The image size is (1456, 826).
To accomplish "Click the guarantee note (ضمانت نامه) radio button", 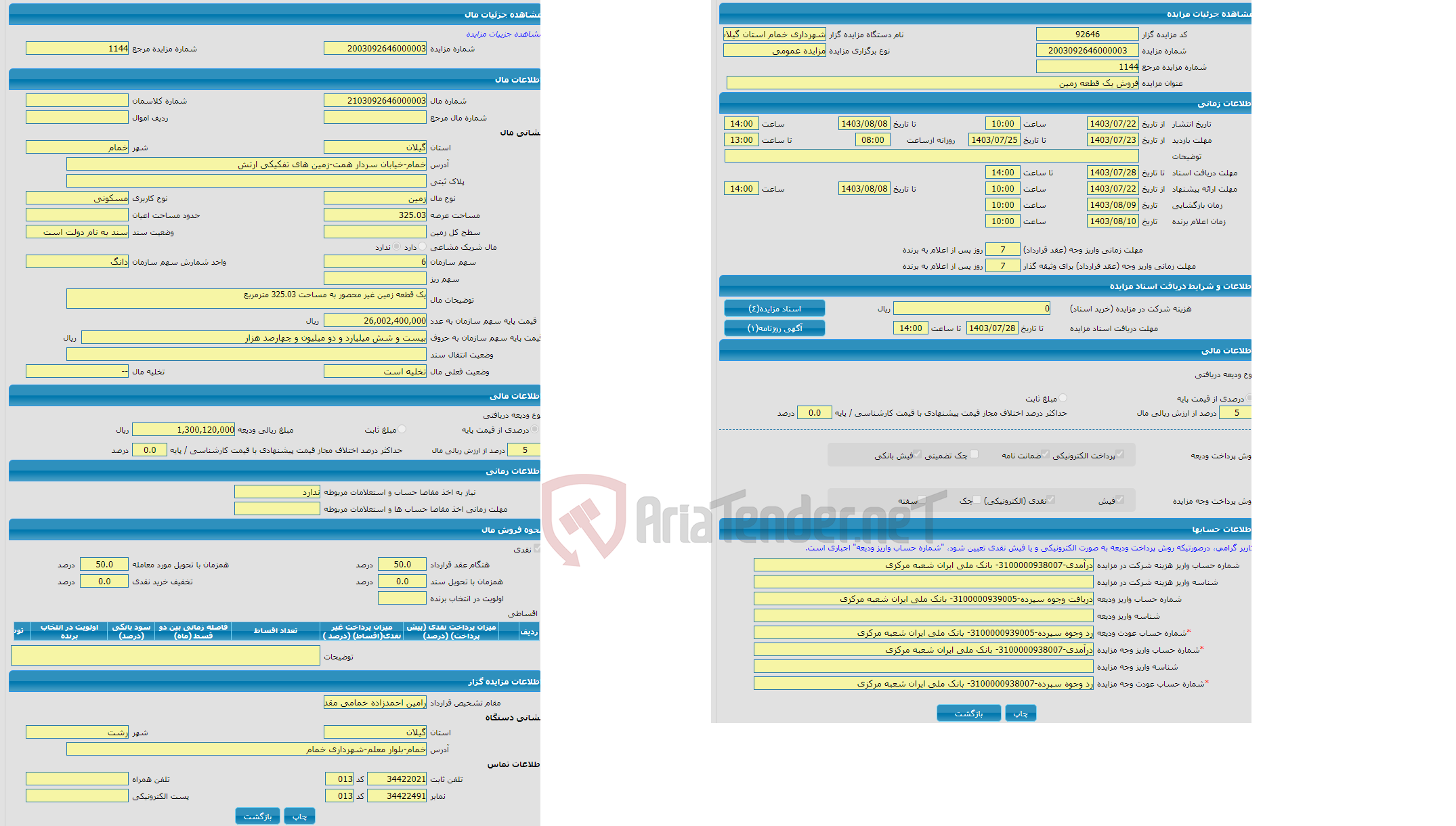I will [x=1051, y=457].
